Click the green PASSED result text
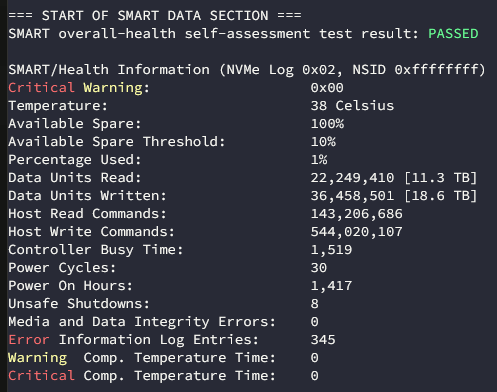The image size is (497, 392). [x=453, y=34]
